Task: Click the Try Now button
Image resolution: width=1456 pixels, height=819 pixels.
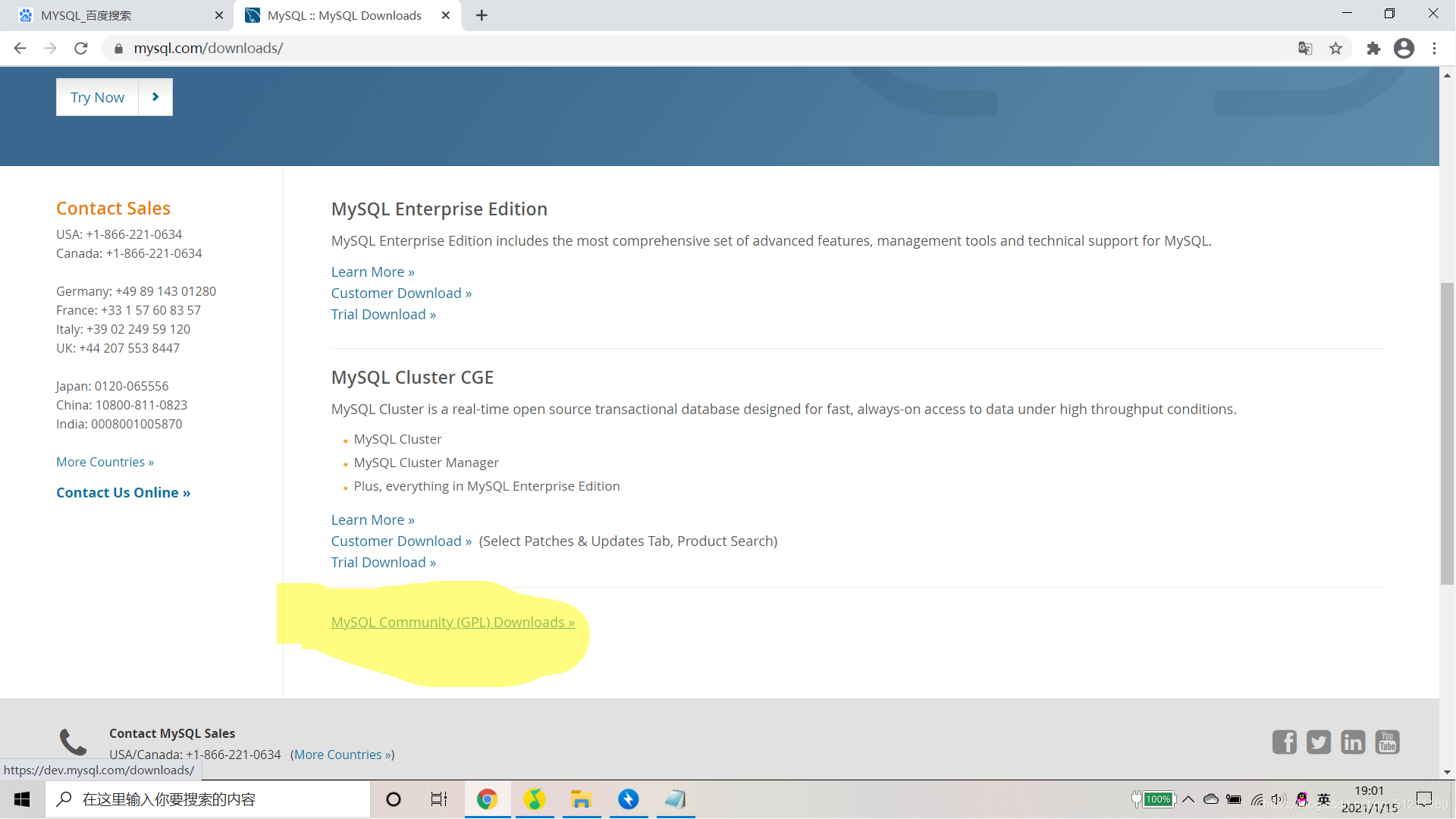Action: click(x=97, y=97)
